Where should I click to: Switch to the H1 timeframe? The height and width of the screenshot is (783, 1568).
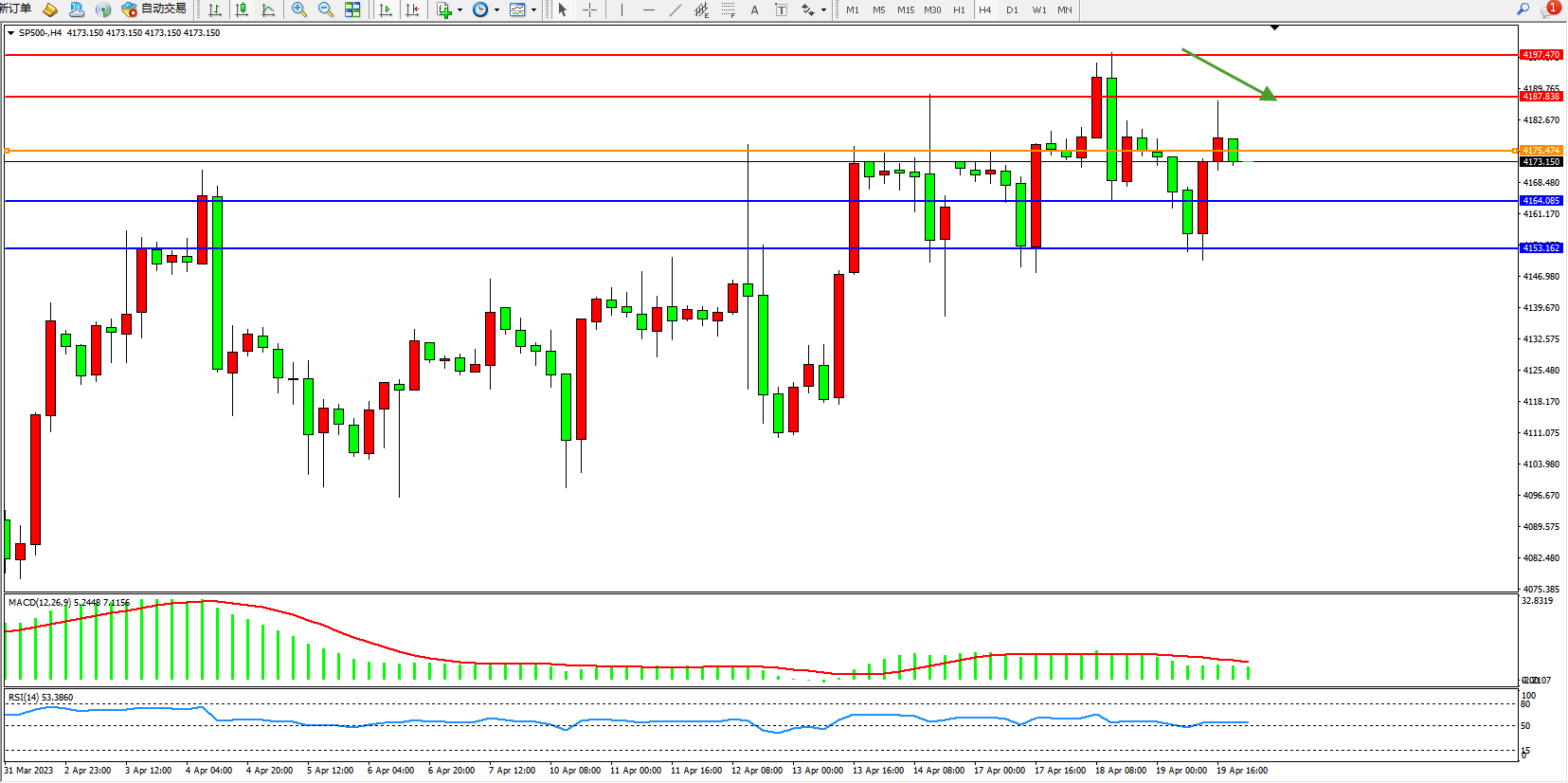click(x=959, y=9)
